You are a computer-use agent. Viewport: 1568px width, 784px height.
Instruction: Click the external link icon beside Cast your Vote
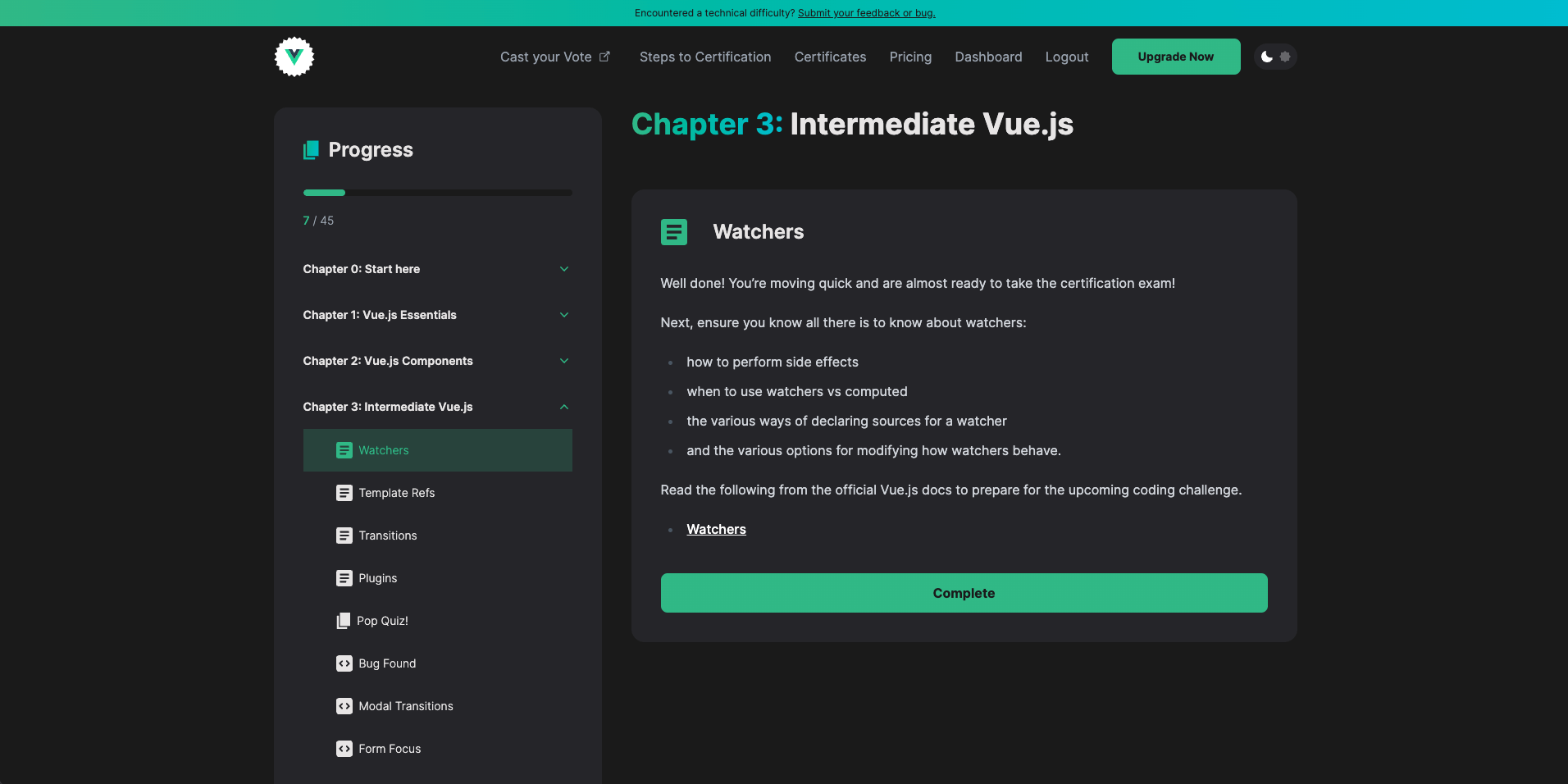pos(604,57)
